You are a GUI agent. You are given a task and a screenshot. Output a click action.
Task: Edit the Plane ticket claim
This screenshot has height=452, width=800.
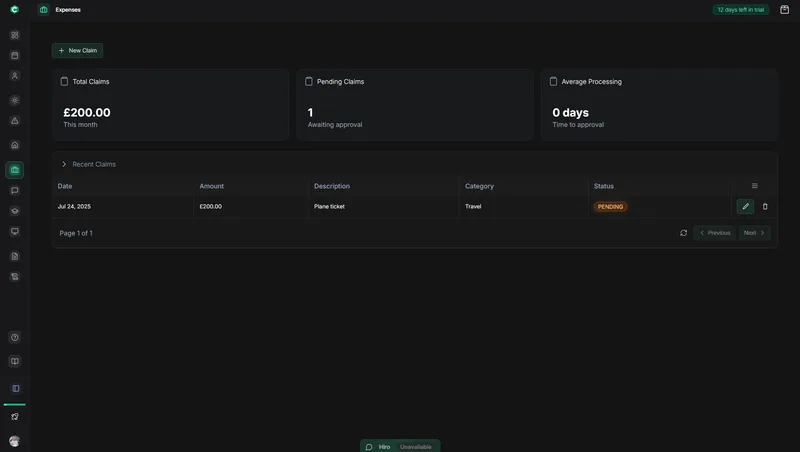click(745, 207)
